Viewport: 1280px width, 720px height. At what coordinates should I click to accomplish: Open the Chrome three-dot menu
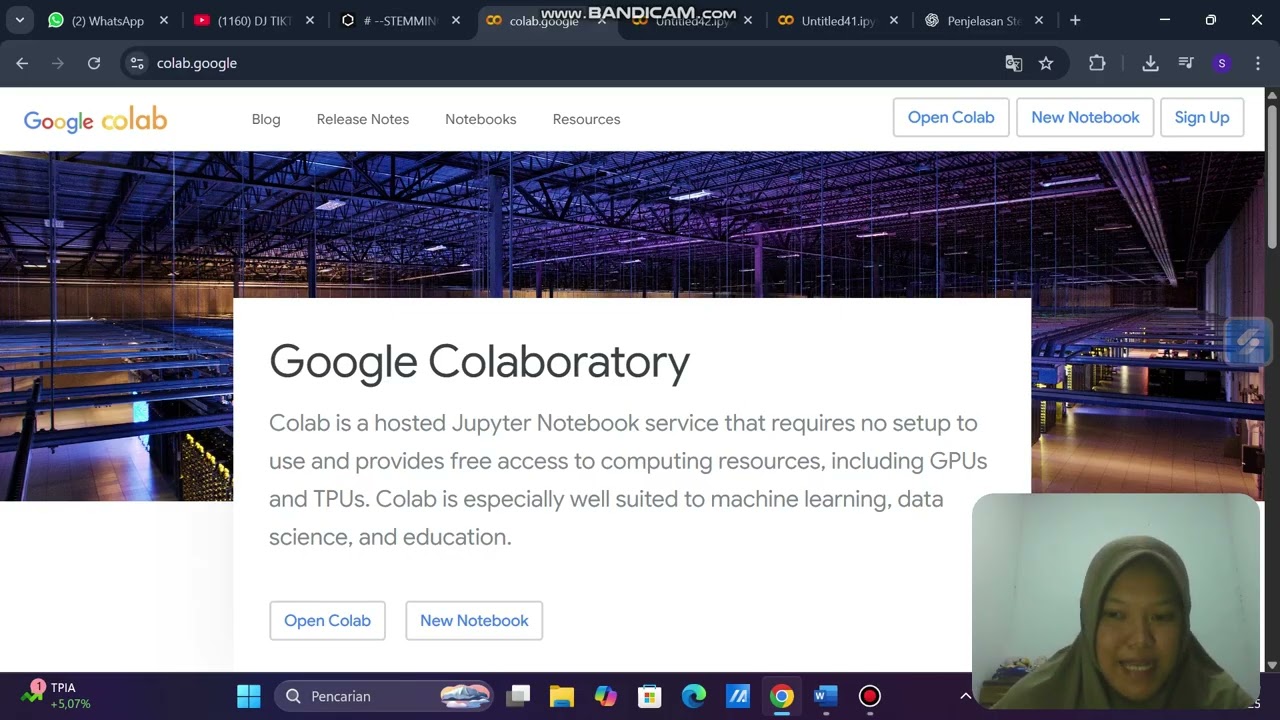[1258, 63]
